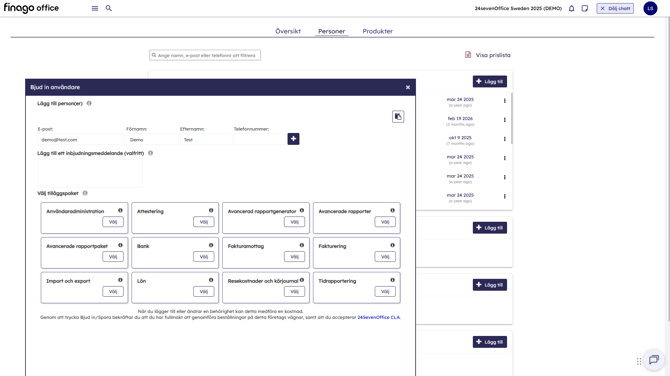Show info icon on Användaradministration card
Image resolution: width=670 pixels, height=376 pixels.
coord(120,210)
